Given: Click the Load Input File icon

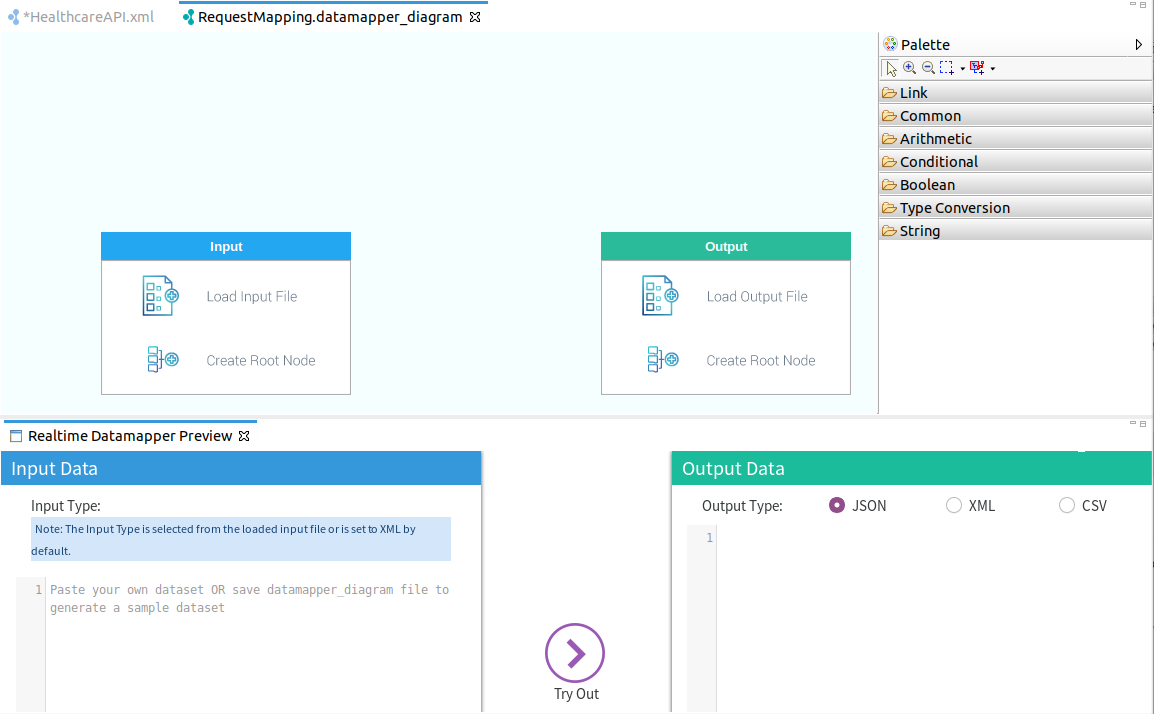Looking at the screenshot, I should point(160,295).
